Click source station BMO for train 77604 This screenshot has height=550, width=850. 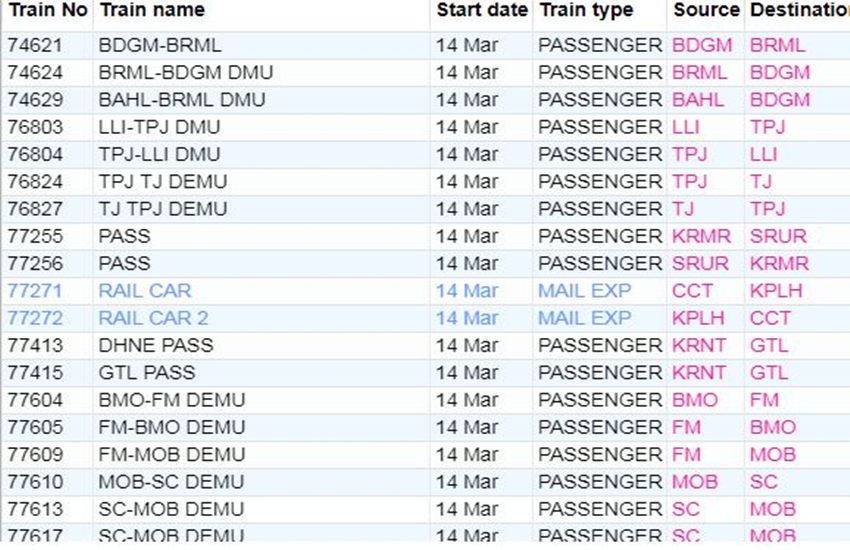point(695,400)
